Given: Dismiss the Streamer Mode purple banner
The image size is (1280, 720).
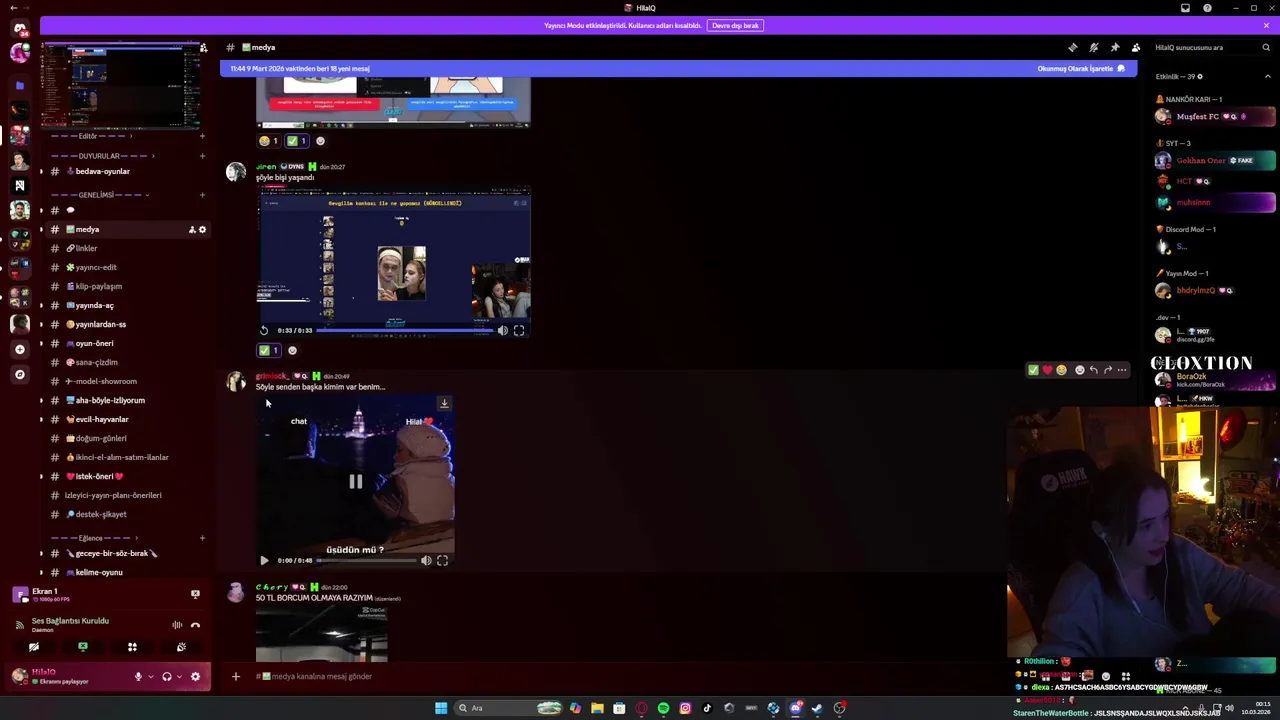Looking at the screenshot, I should tap(1266, 25).
